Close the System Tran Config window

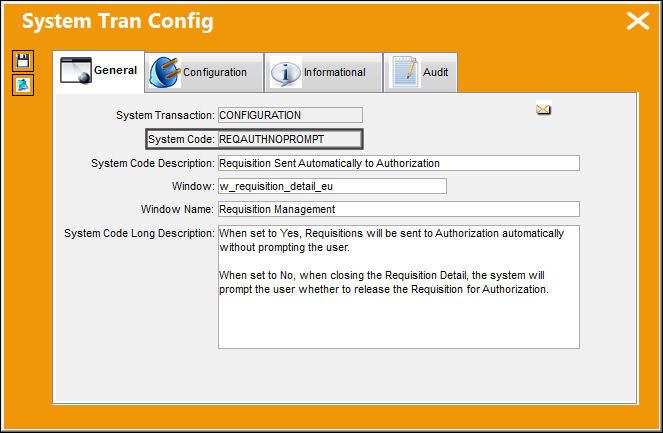[x=638, y=21]
